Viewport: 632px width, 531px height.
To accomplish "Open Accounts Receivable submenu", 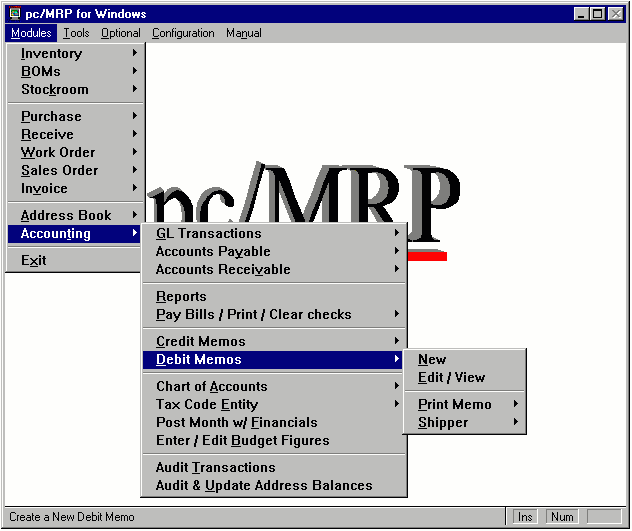I will [x=274, y=269].
